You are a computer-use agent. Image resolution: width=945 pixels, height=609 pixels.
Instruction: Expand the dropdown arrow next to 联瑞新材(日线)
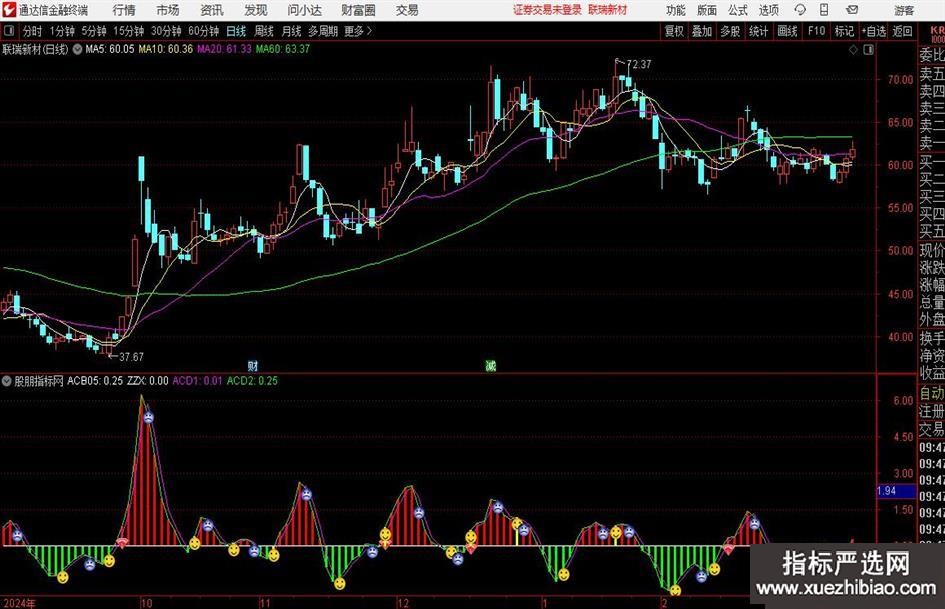coord(77,49)
